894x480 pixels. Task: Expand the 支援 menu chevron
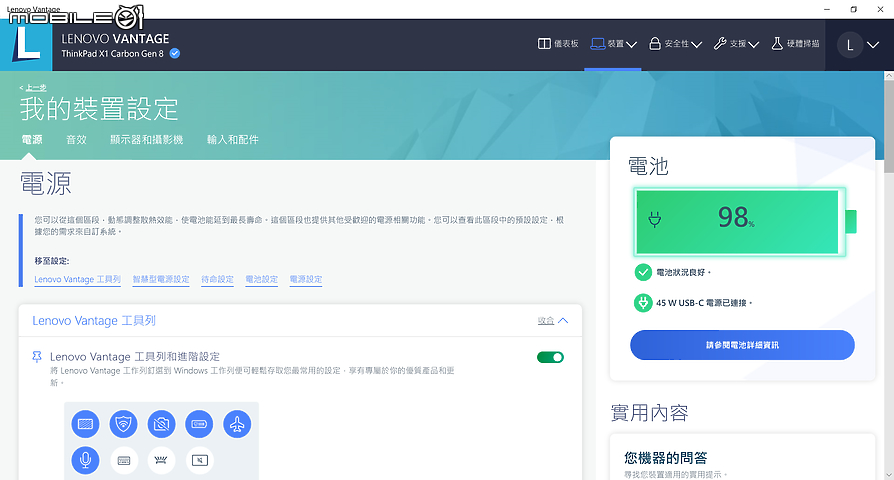tap(753, 44)
